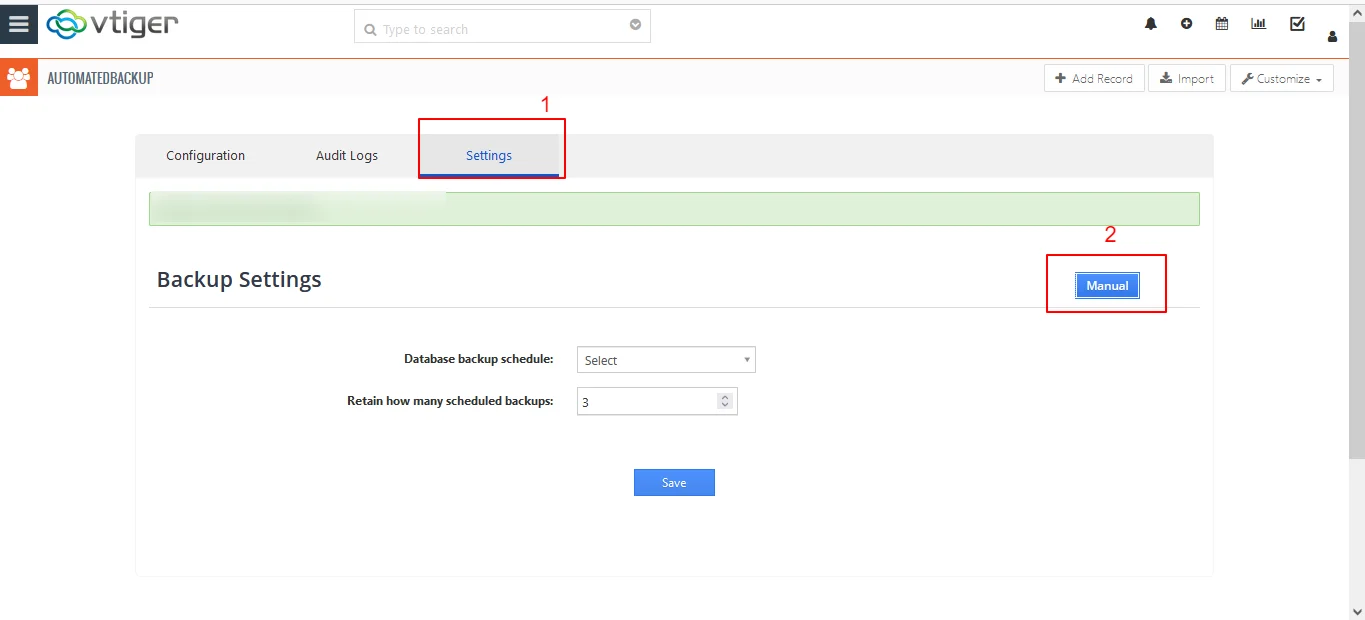Click the retained backups stepper arrows
Viewport: 1365px width, 620px height.
pos(725,401)
